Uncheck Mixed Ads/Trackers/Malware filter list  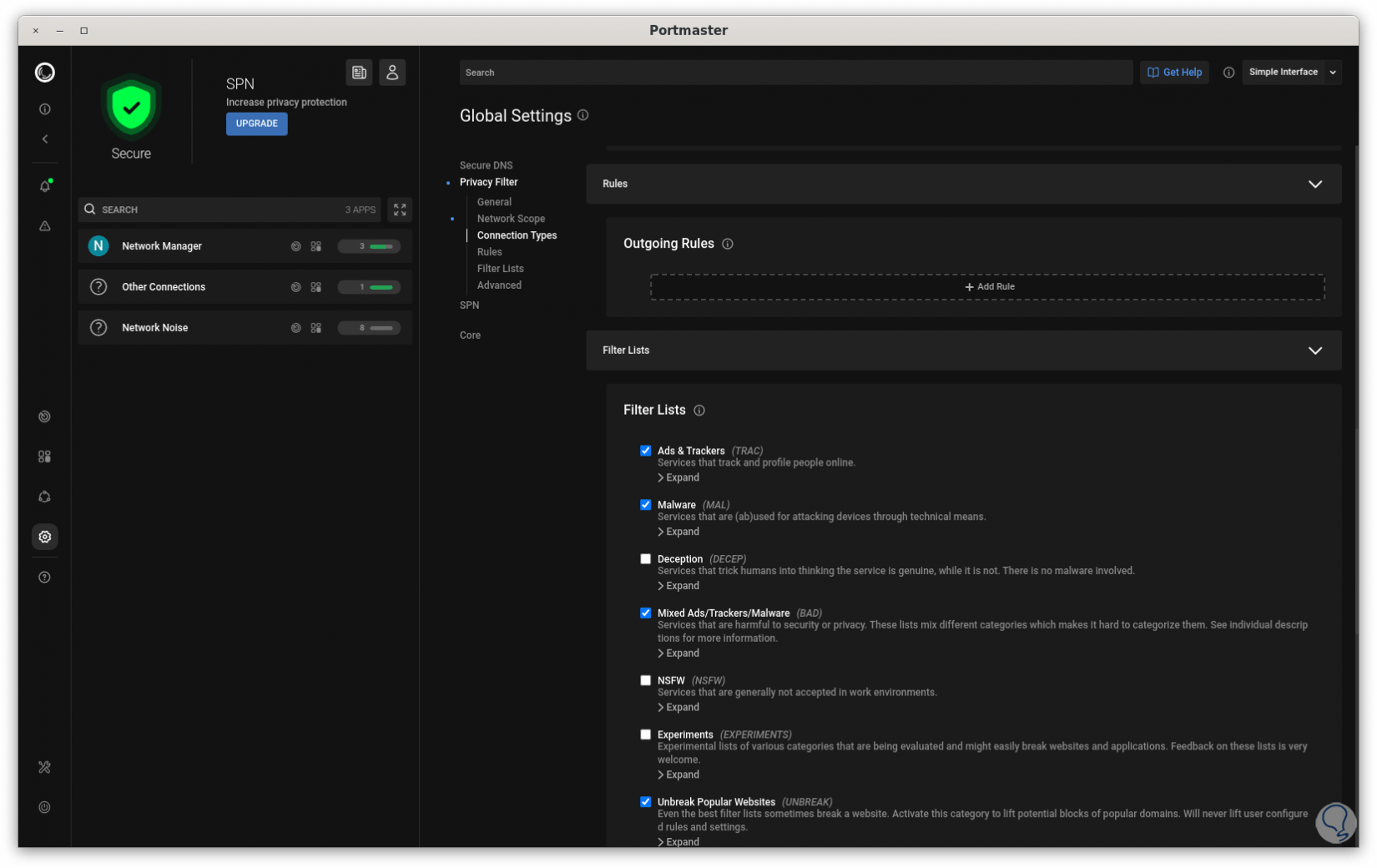pyautogui.click(x=645, y=613)
